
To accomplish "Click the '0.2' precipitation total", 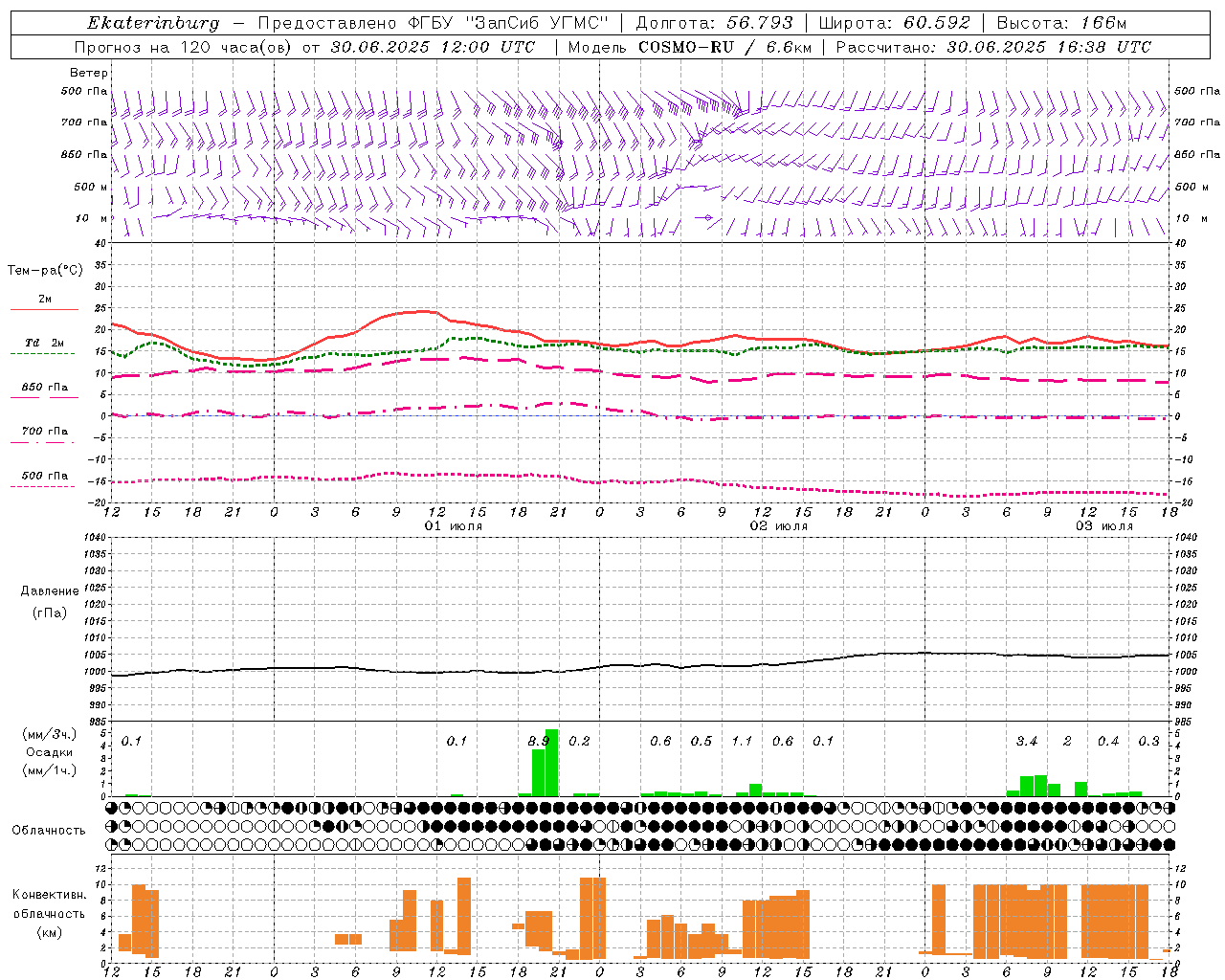I will 579,741.
